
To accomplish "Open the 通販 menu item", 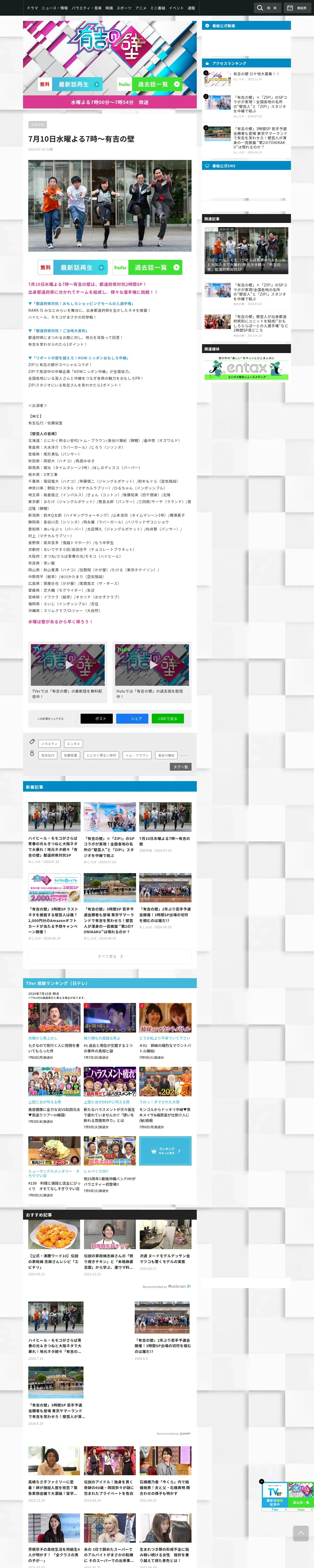I will 192,8.
